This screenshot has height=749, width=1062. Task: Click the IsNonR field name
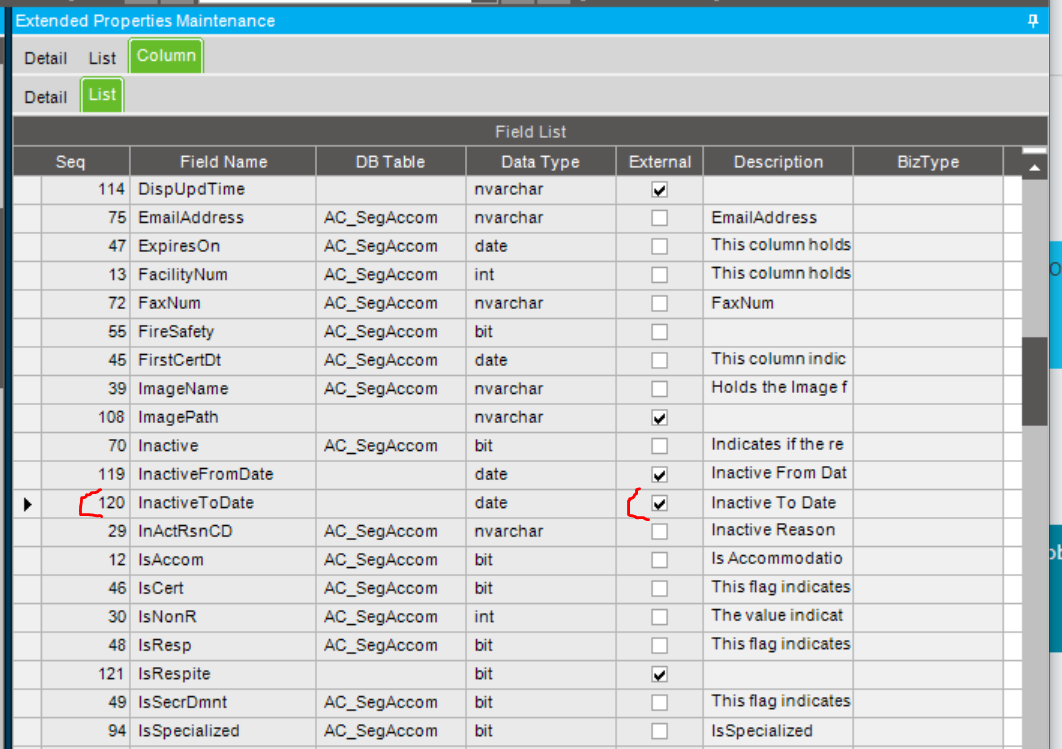223,617
